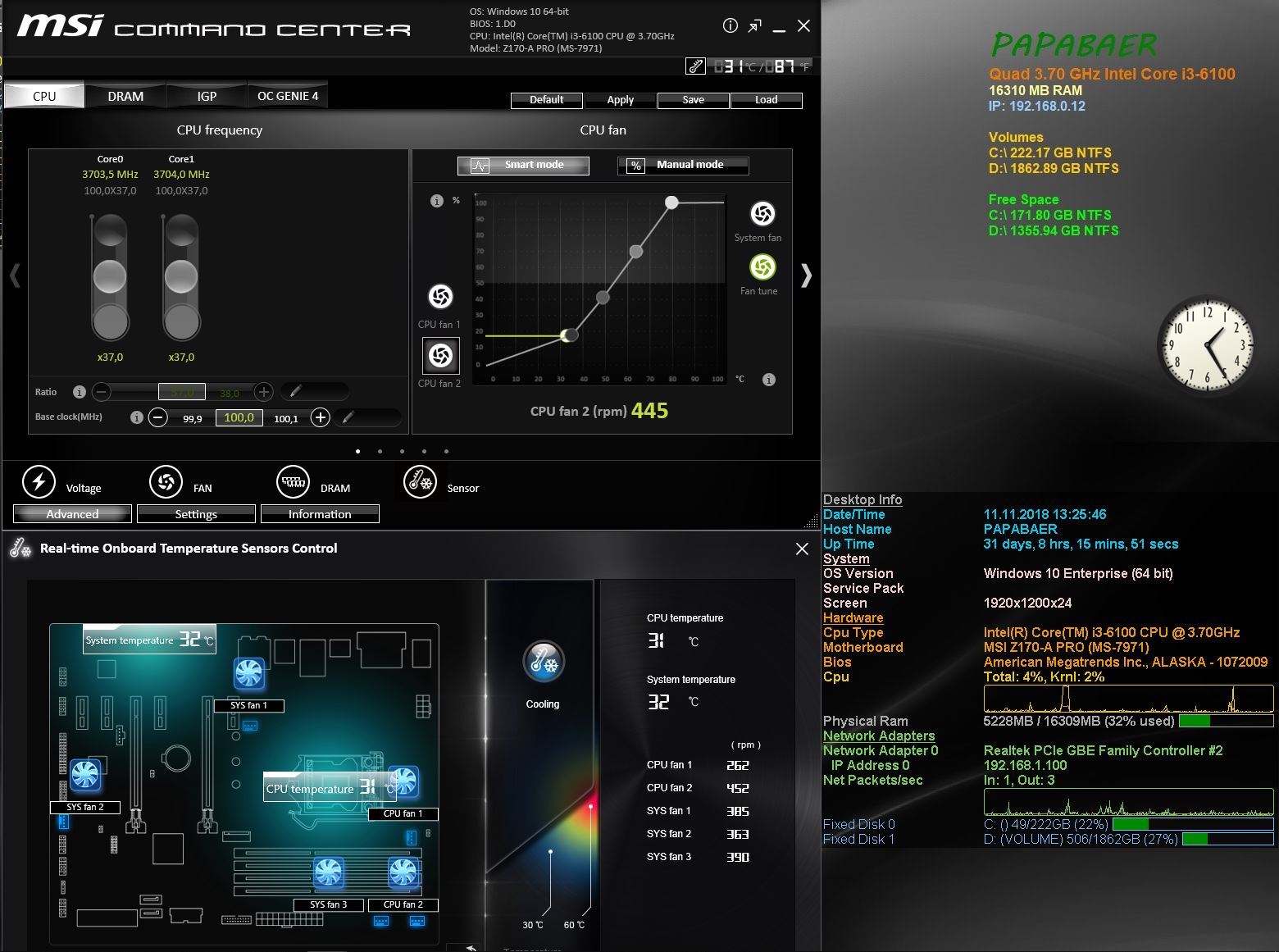Screen dimensions: 1279x952
Task: Switch to the DRAM tab
Action: click(x=125, y=96)
